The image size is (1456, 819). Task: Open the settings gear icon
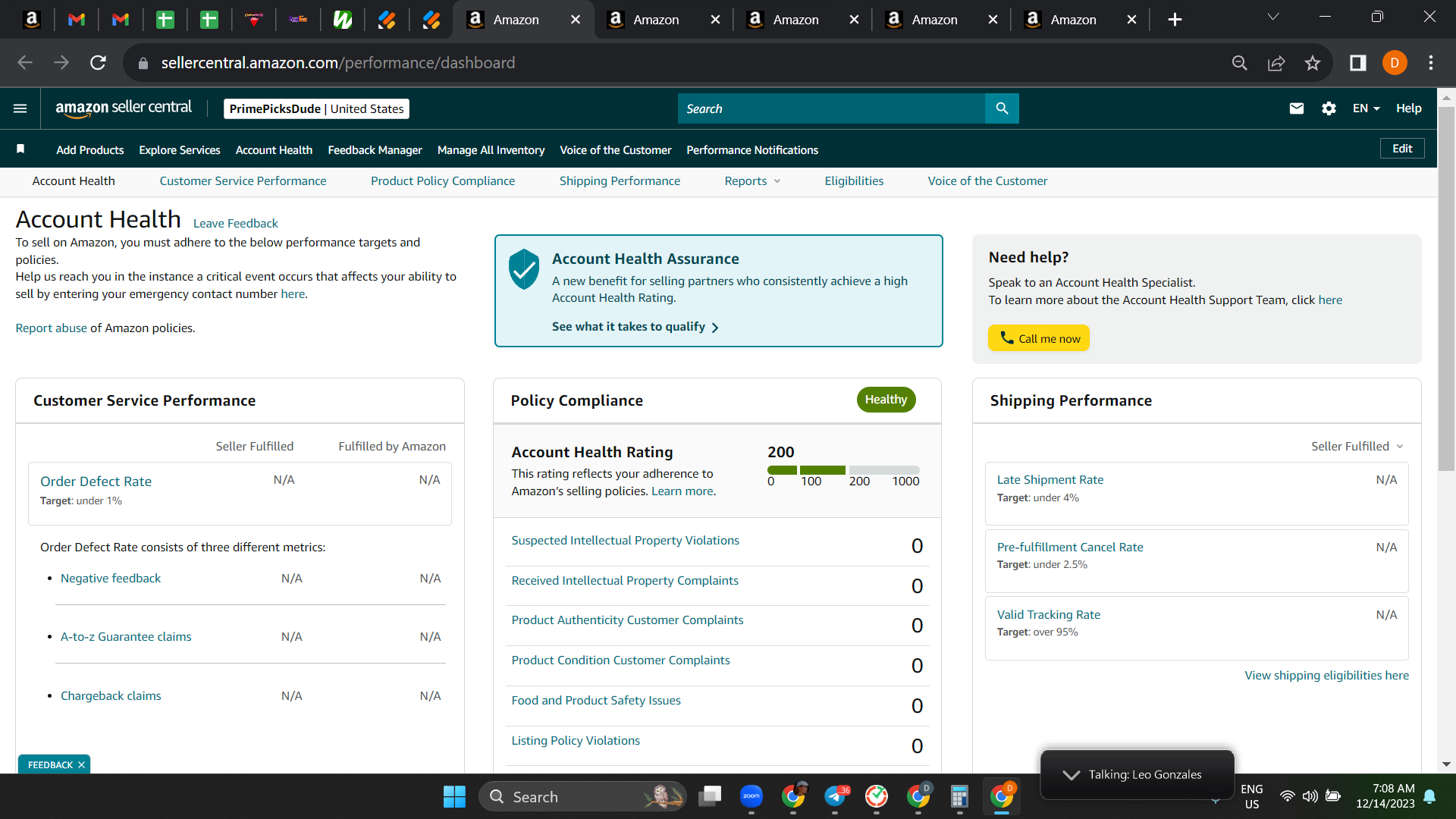pyautogui.click(x=1329, y=108)
